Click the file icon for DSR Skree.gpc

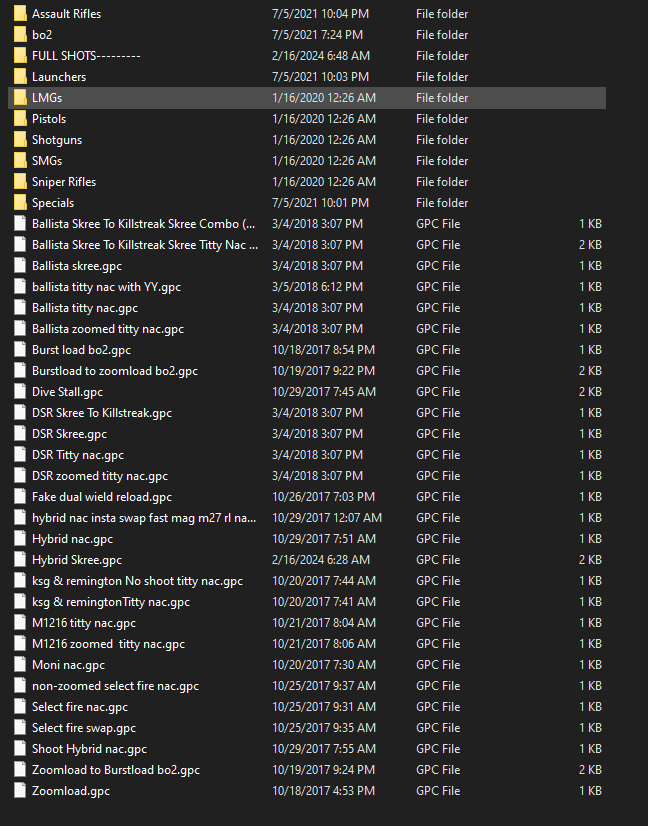coord(20,434)
